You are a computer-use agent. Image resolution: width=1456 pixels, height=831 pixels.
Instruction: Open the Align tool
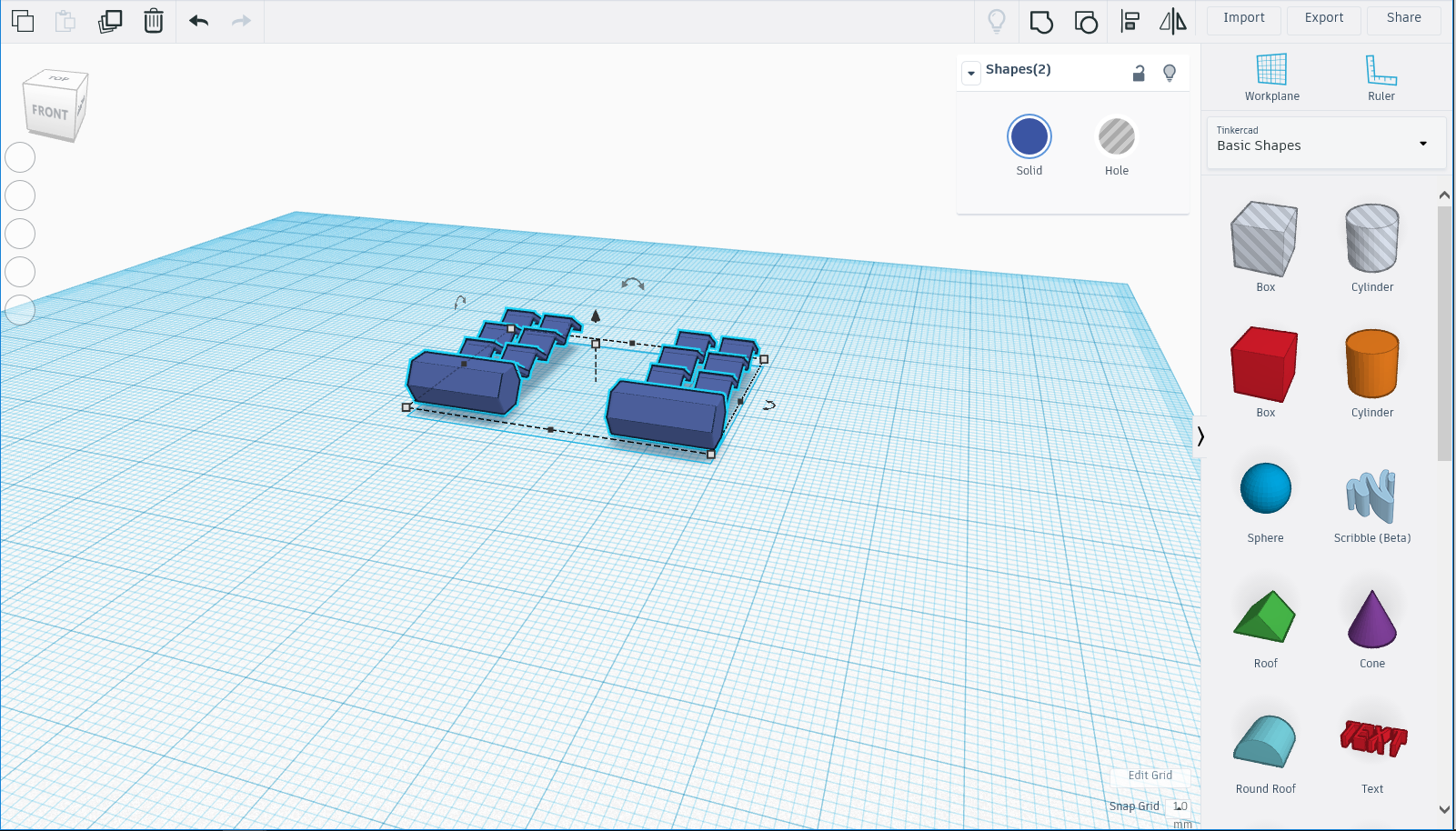click(x=1130, y=21)
